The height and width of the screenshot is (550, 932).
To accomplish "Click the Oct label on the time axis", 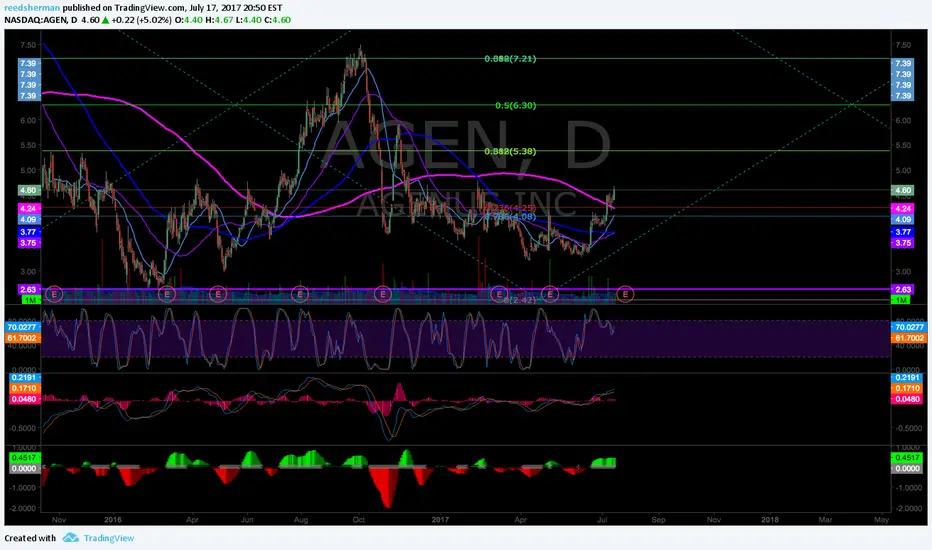I will pos(358,520).
